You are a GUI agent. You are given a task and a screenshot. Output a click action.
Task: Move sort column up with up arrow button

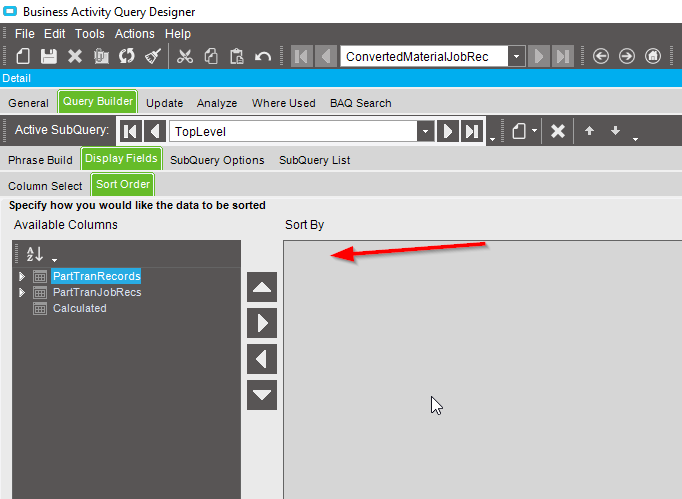tap(262, 288)
